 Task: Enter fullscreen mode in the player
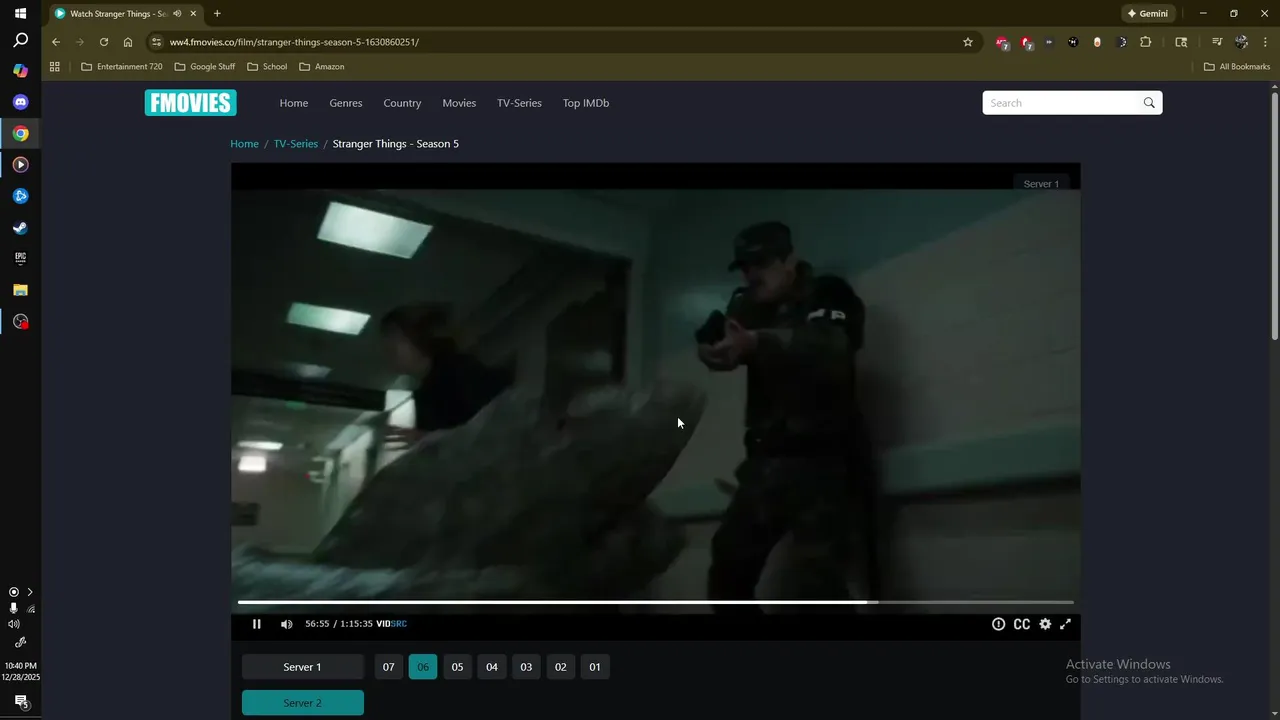(x=1066, y=624)
